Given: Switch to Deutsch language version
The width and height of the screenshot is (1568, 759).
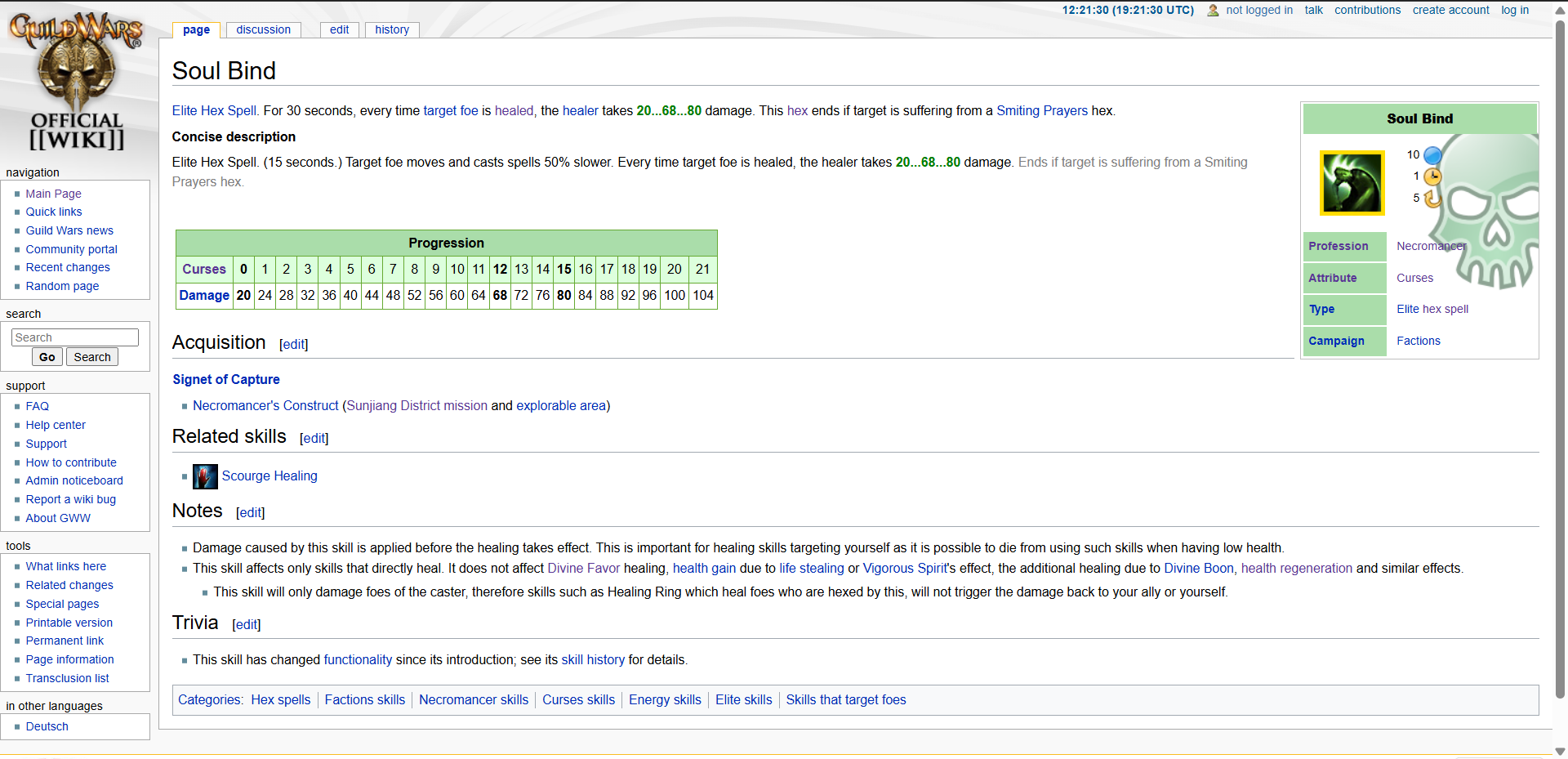Looking at the screenshot, I should [47, 726].
